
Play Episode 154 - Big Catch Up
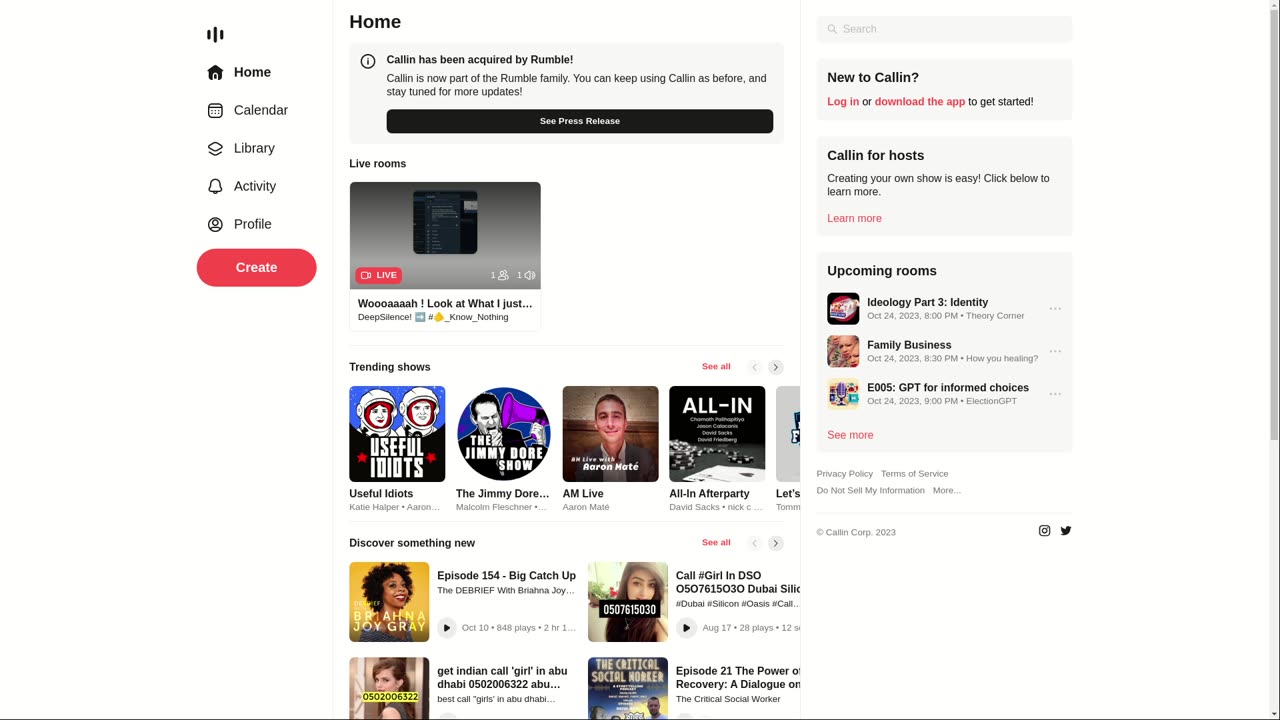point(447,628)
